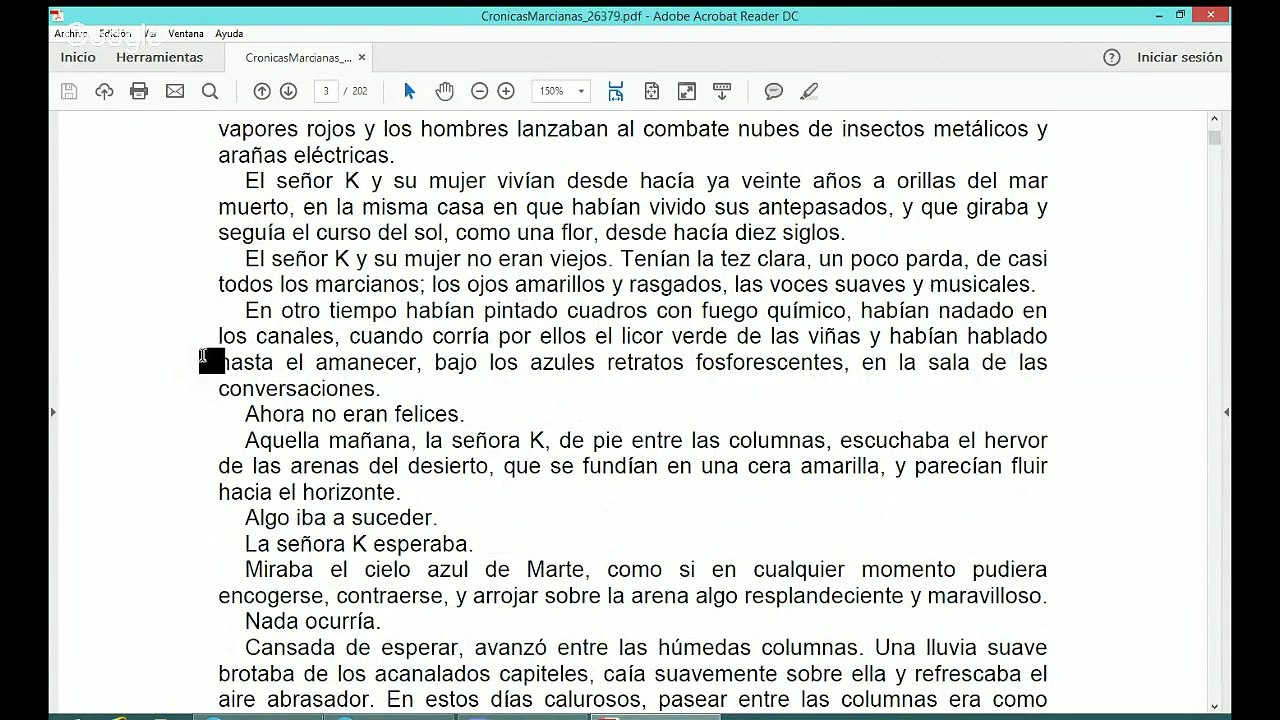The width and height of the screenshot is (1280, 720).
Task: Click scrollbar down arrow
Action: (x=1215, y=706)
